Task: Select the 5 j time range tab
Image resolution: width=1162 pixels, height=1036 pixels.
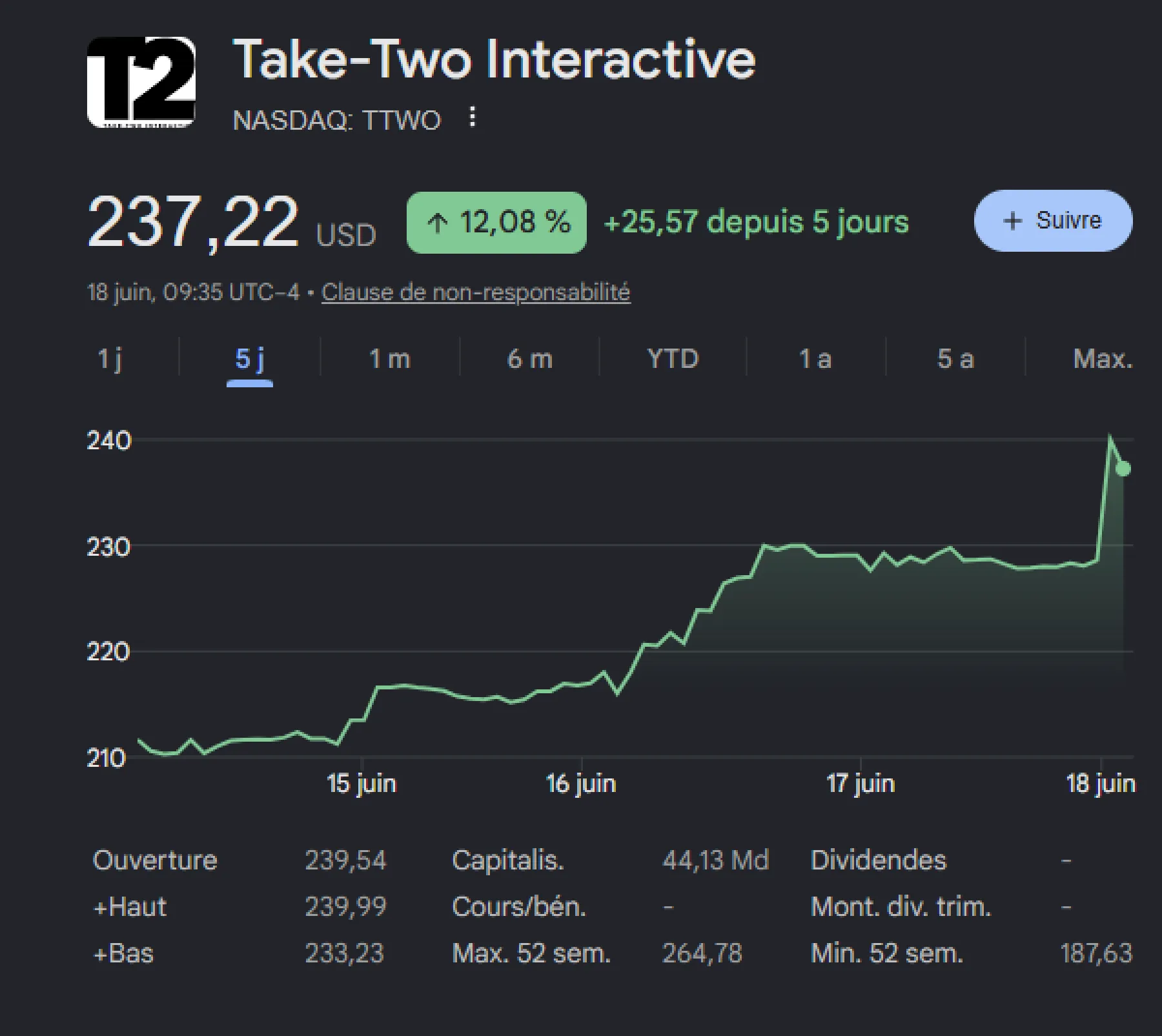Action: (250, 359)
